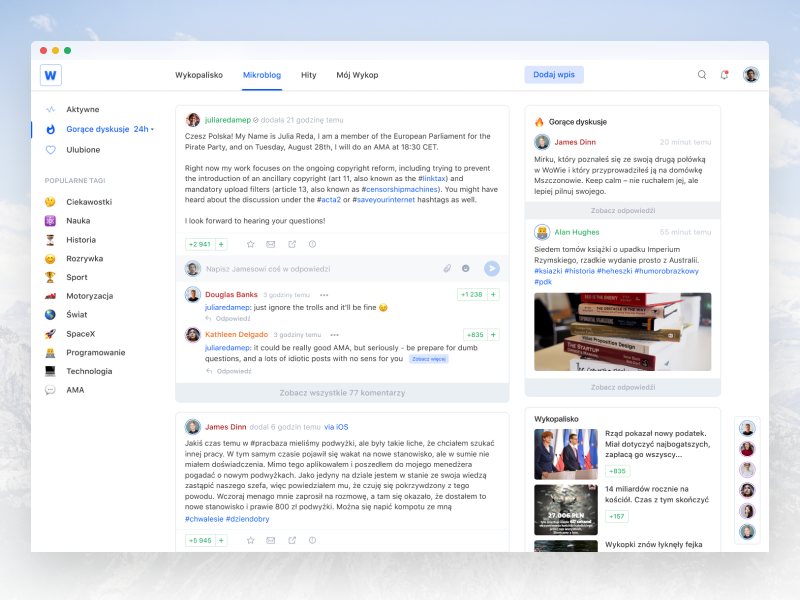Screen dimensions: 800x600
Task: Expand the 24h time range dropdown
Action: (x=144, y=129)
